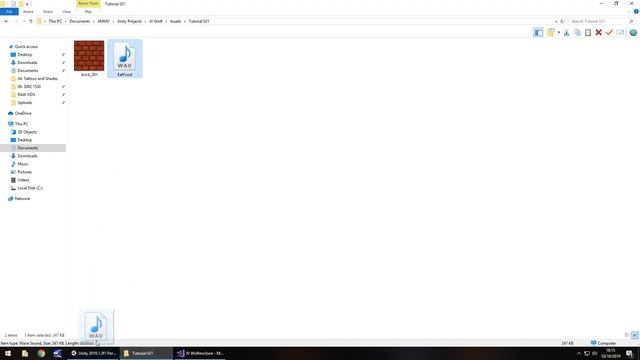640x360 pixels.
Task: Click the teal globe toolbar icon
Action: (x=633, y=33)
